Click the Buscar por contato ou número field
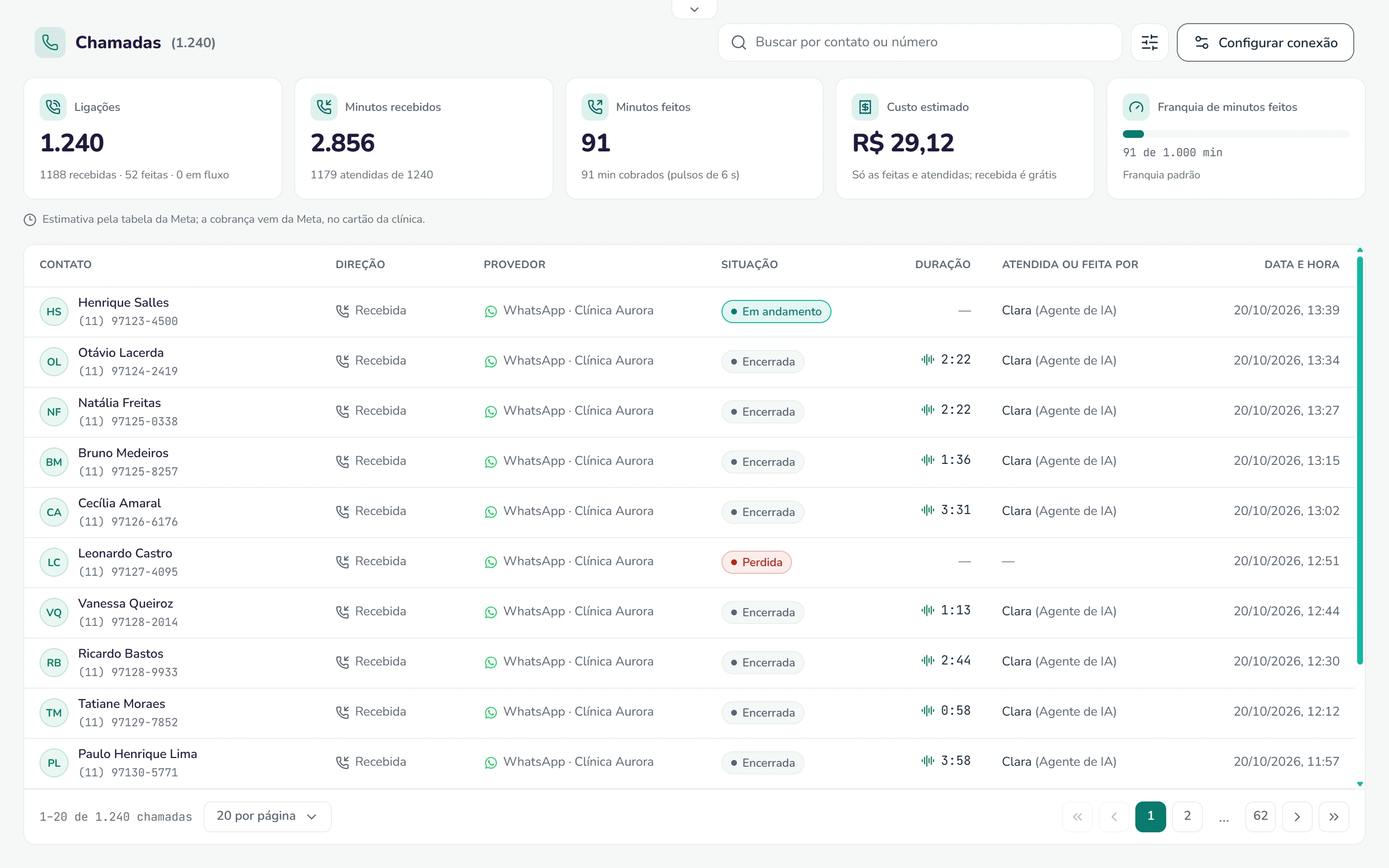This screenshot has height=868, width=1389. 920,42
